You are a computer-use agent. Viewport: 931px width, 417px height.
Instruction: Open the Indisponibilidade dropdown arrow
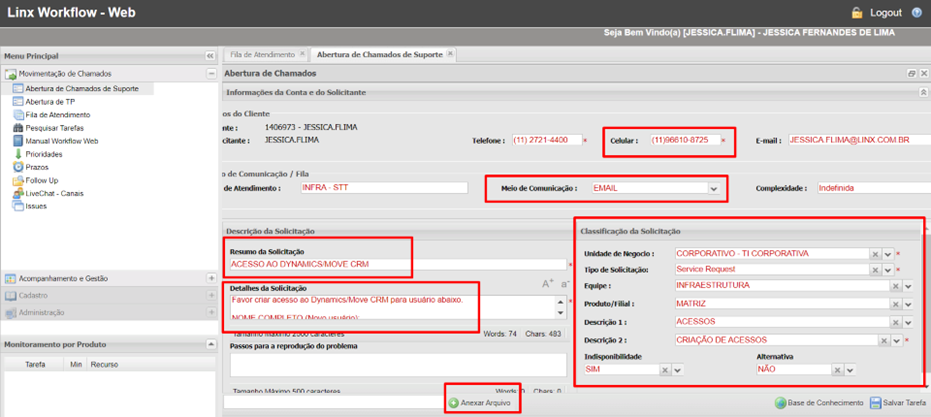pos(678,369)
